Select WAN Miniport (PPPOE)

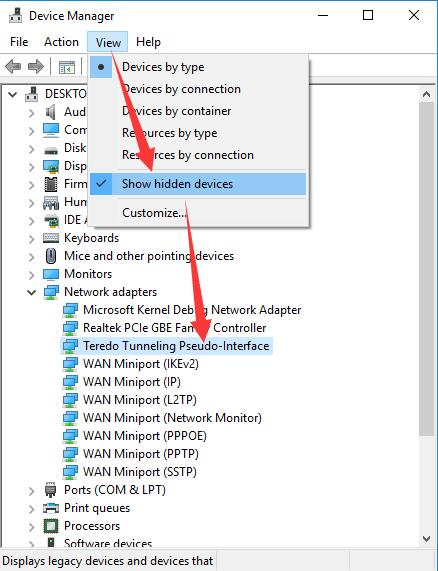point(145,436)
